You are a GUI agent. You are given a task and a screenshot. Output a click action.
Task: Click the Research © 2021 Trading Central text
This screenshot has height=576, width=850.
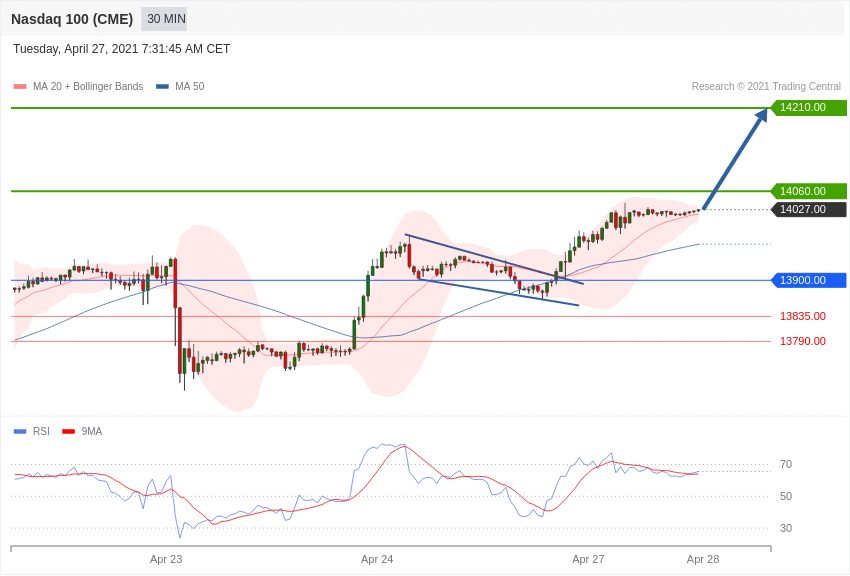point(766,87)
